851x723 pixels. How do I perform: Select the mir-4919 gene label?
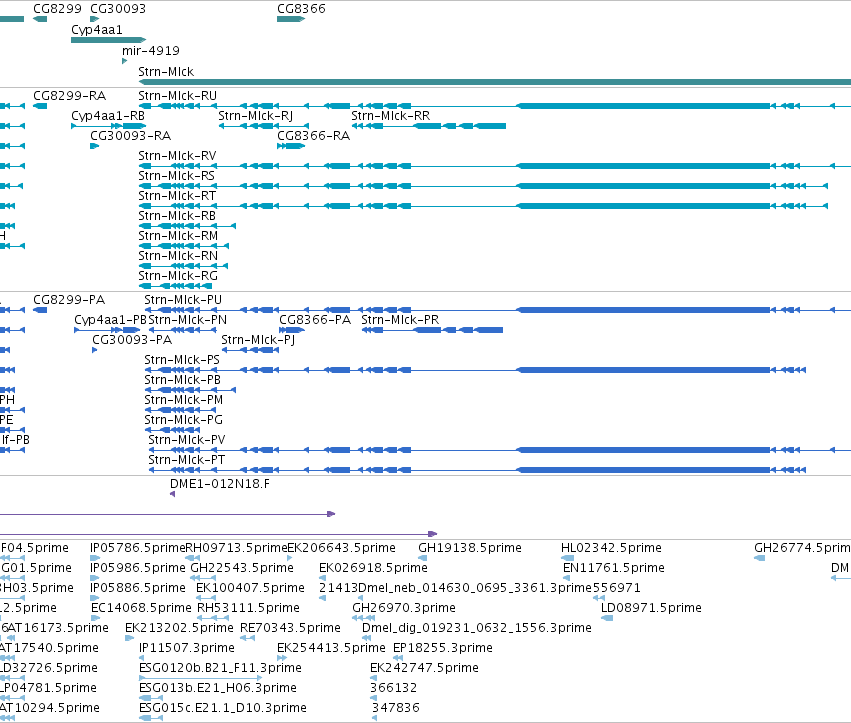coord(150,50)
